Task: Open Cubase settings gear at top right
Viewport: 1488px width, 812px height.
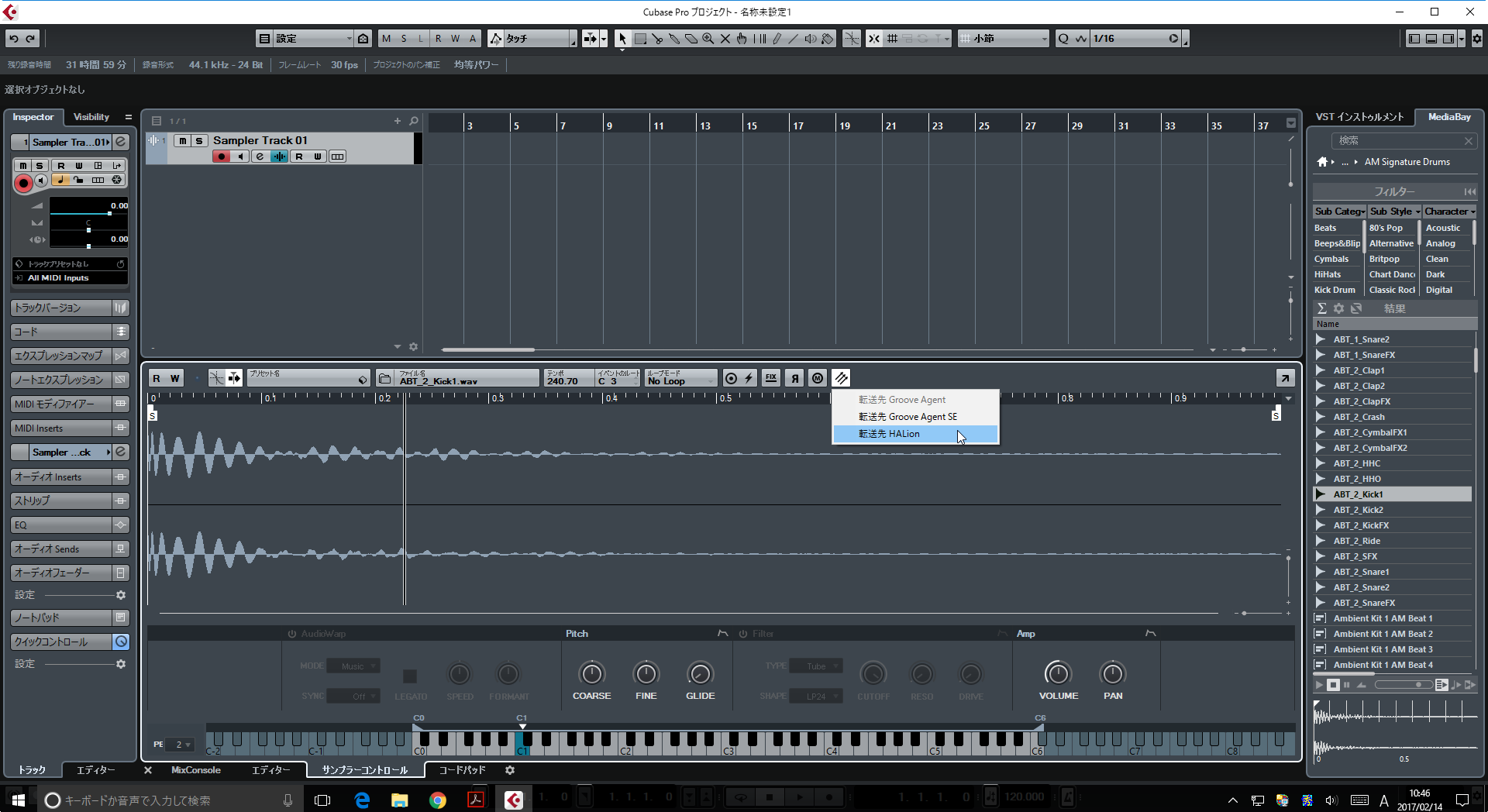Action: (1477, 38)
